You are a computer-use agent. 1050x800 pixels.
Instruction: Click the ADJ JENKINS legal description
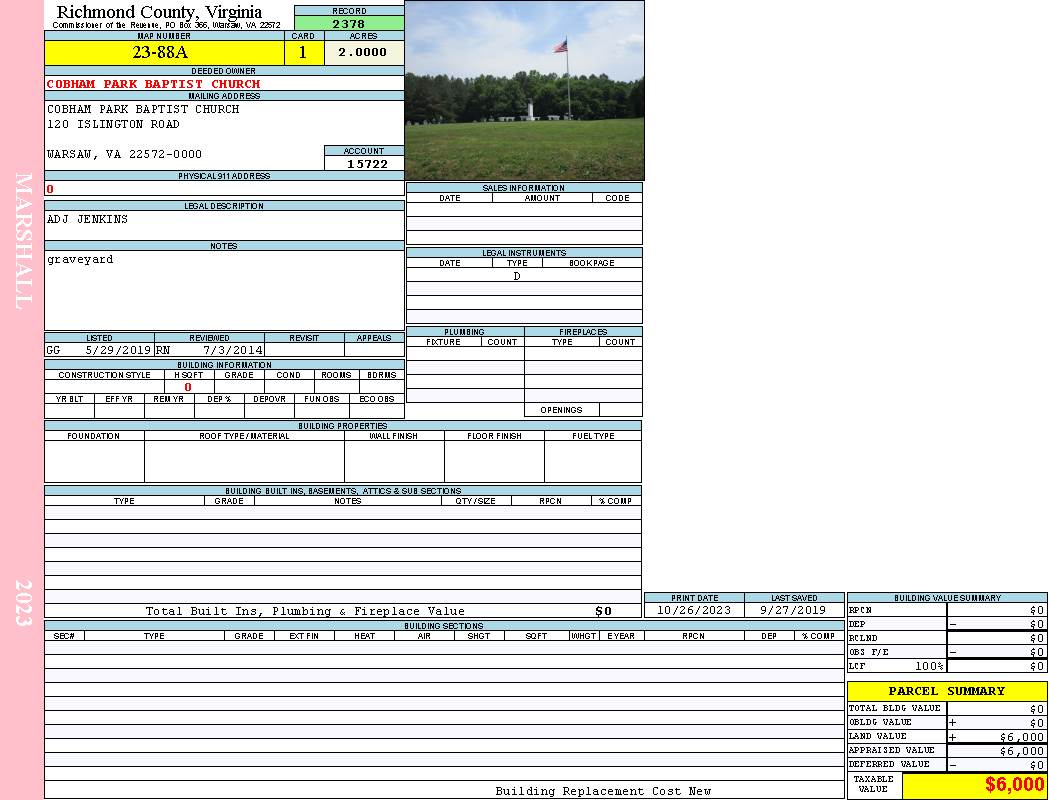coord(87,219)
